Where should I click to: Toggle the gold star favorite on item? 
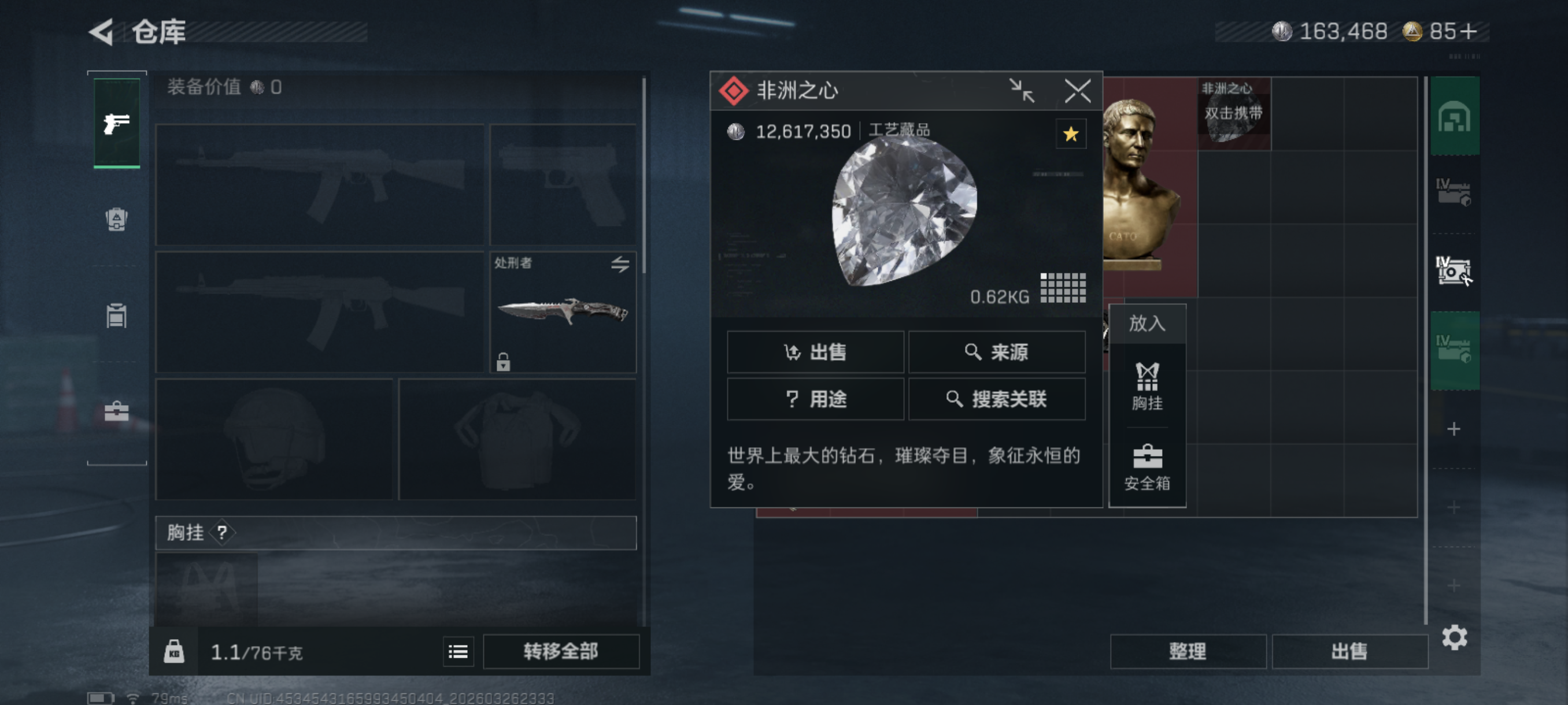click(1070, 134)
